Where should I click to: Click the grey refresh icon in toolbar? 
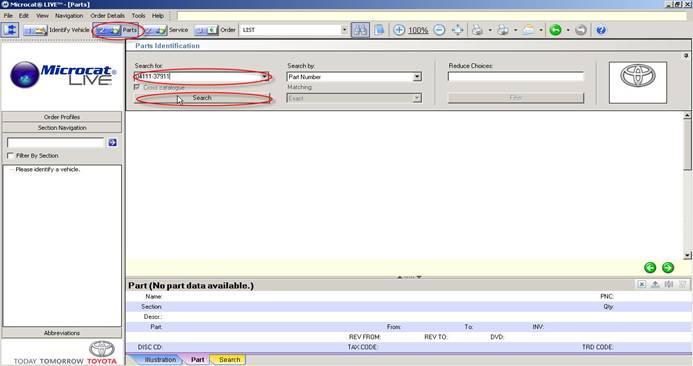(581, 30)
